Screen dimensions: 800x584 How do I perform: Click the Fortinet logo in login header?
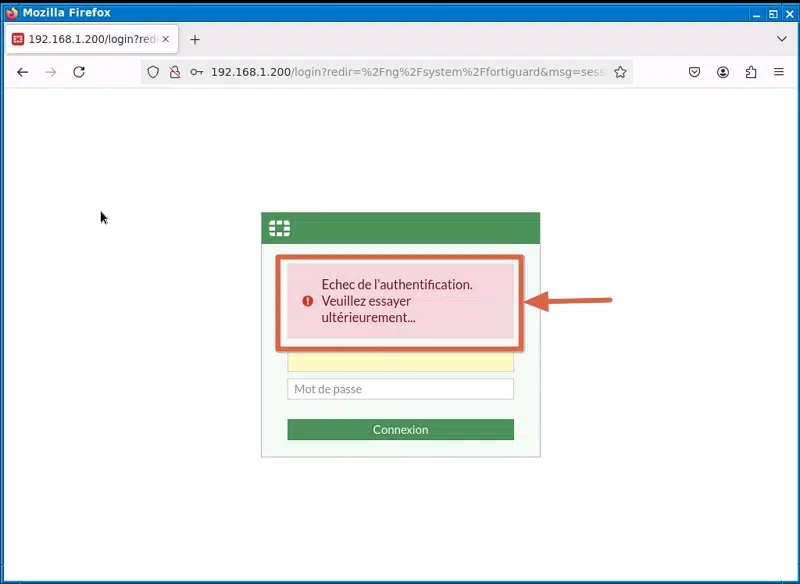coord(280,228)
